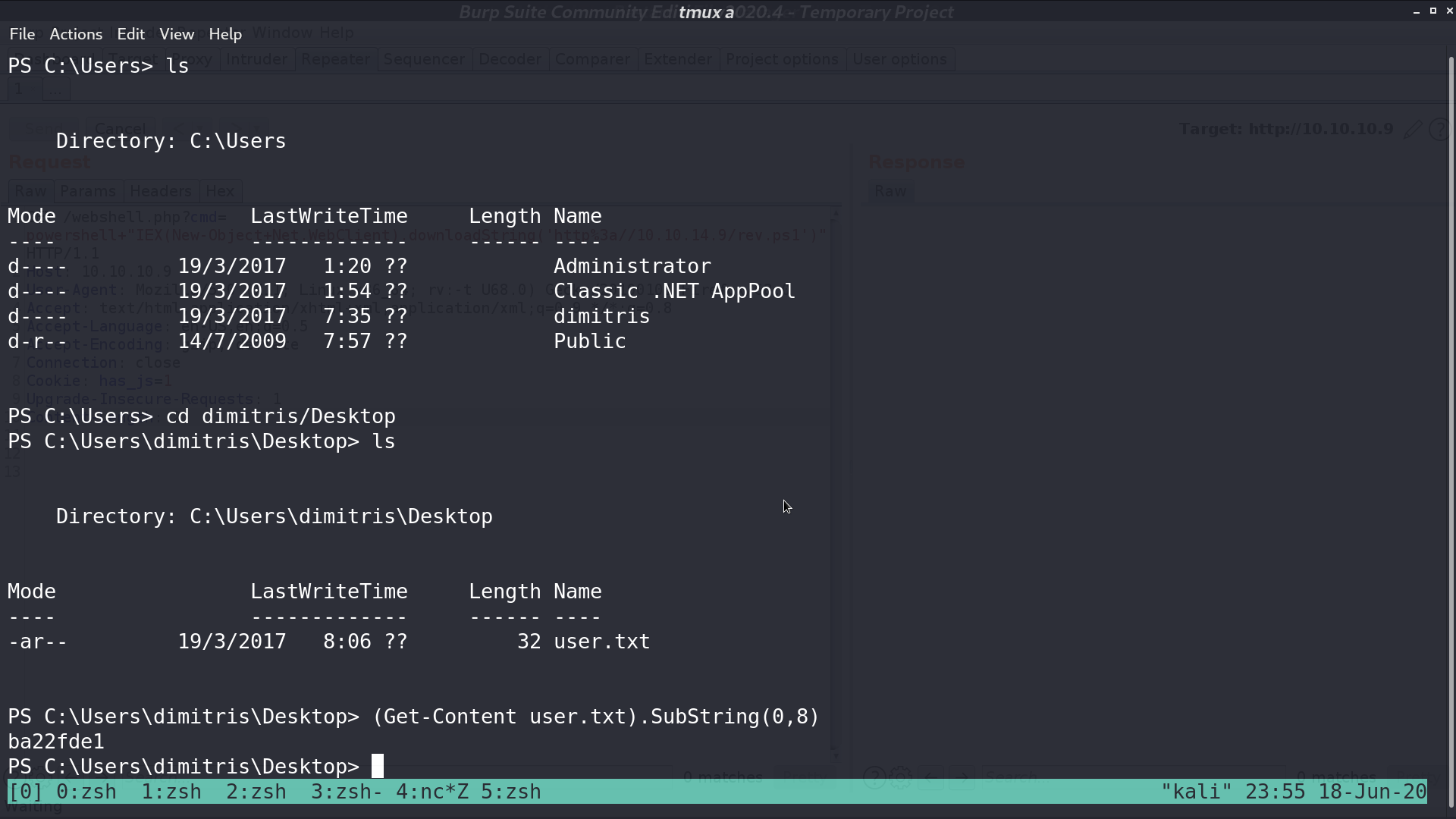Minimize the terminal window
The height and width of the screenshot is (819, 1456).
point(1417,11)
